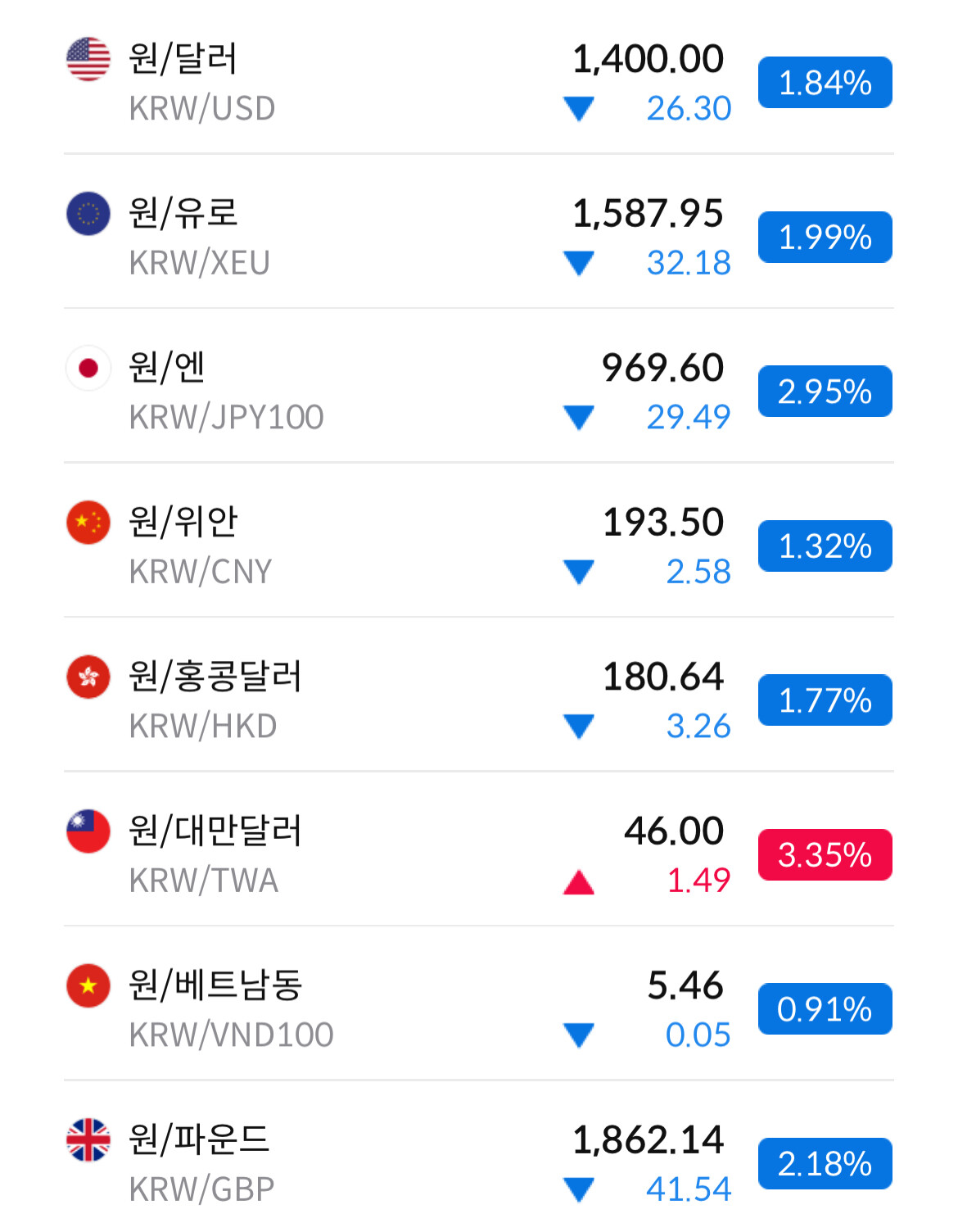
Task: Tap the European Union flag icon
Action: [x=88, y=214]
